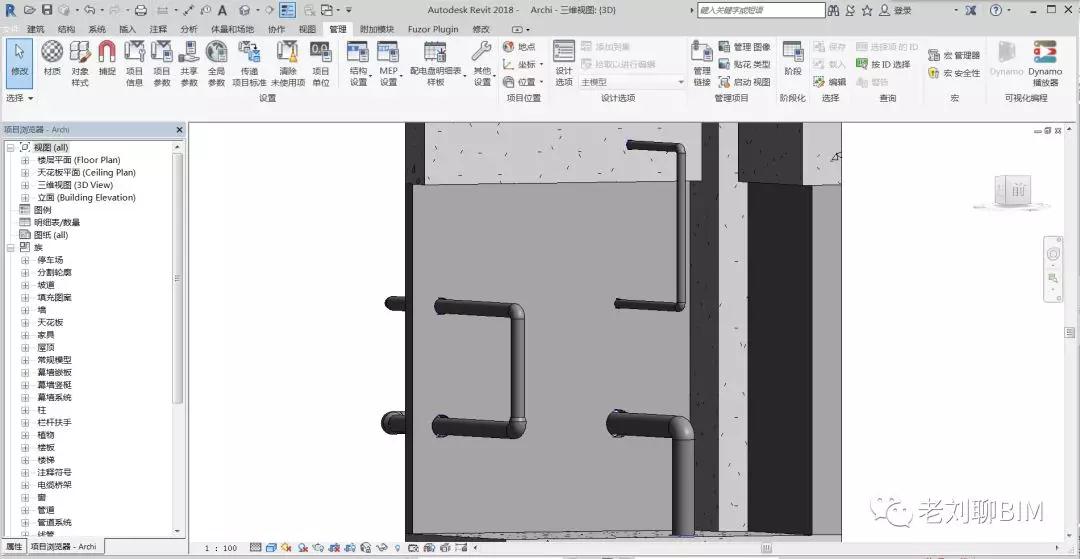Expand 三维视图 (3D View) tree node
This screenshot has height=559, width=1080.
25,184
